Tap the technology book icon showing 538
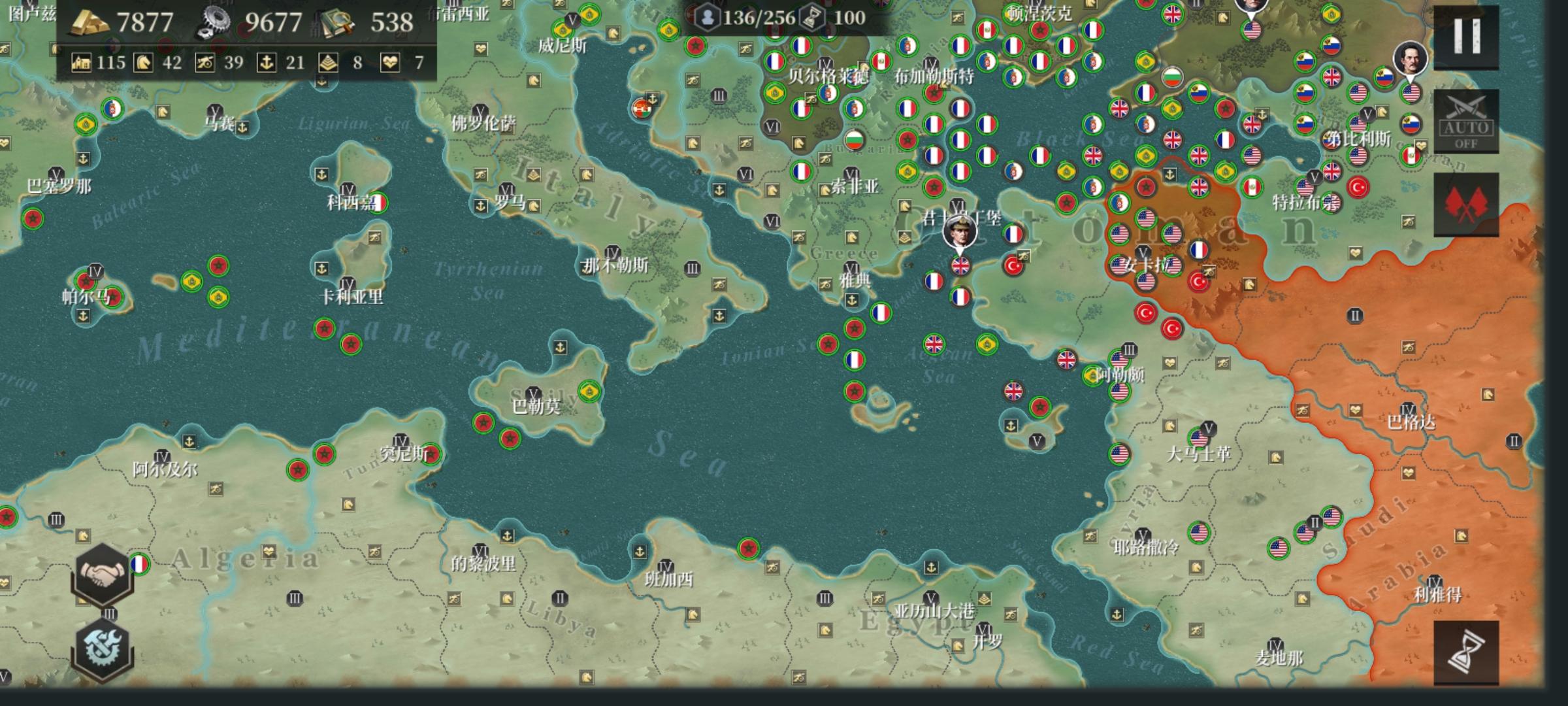The image size is (1568, 706). pyautogui.click(x=338, y=23)
